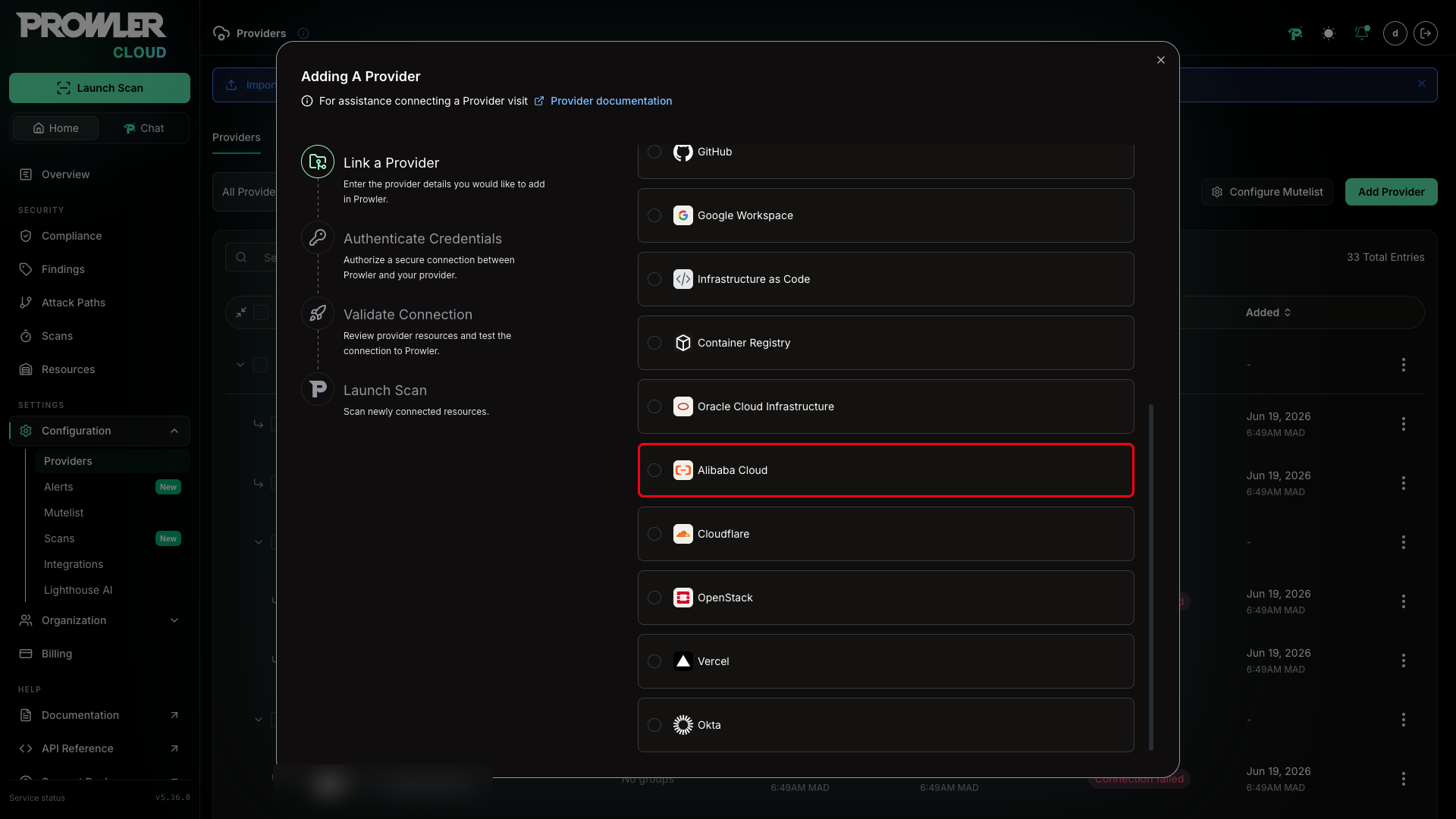1456x819 pixels.
Task: Select the OpenStack radio button
Action: coord(654,598)
